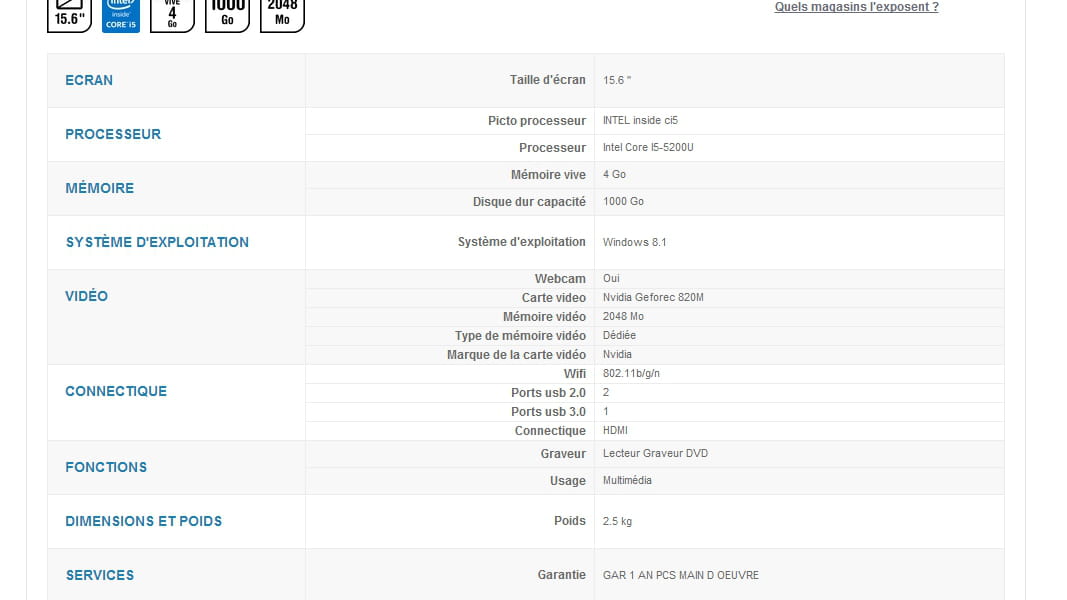This screenshot has width=1067, height=600.
Task: Click the '4 Go' memory value
Action: click(x=614, y=175)
